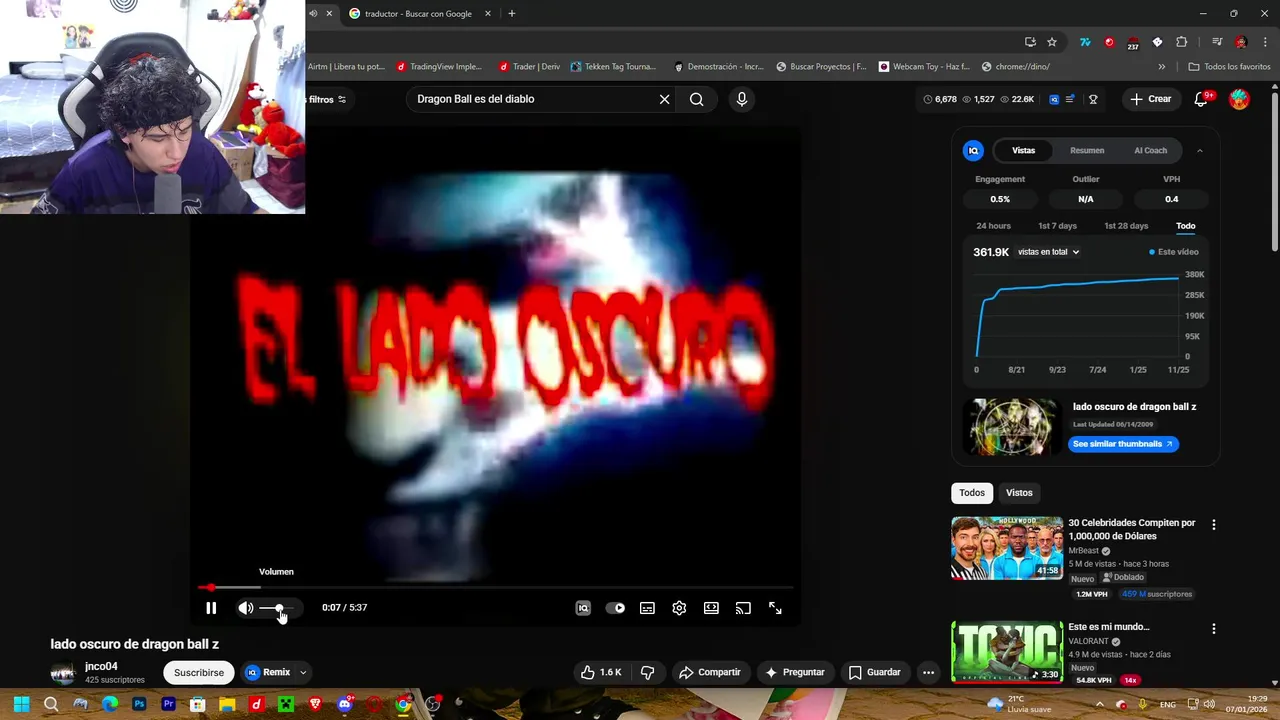The image size is (1280, 720).
Task: Select the Todo time range
Action: pyautogui.click(x=1185, y=226)
